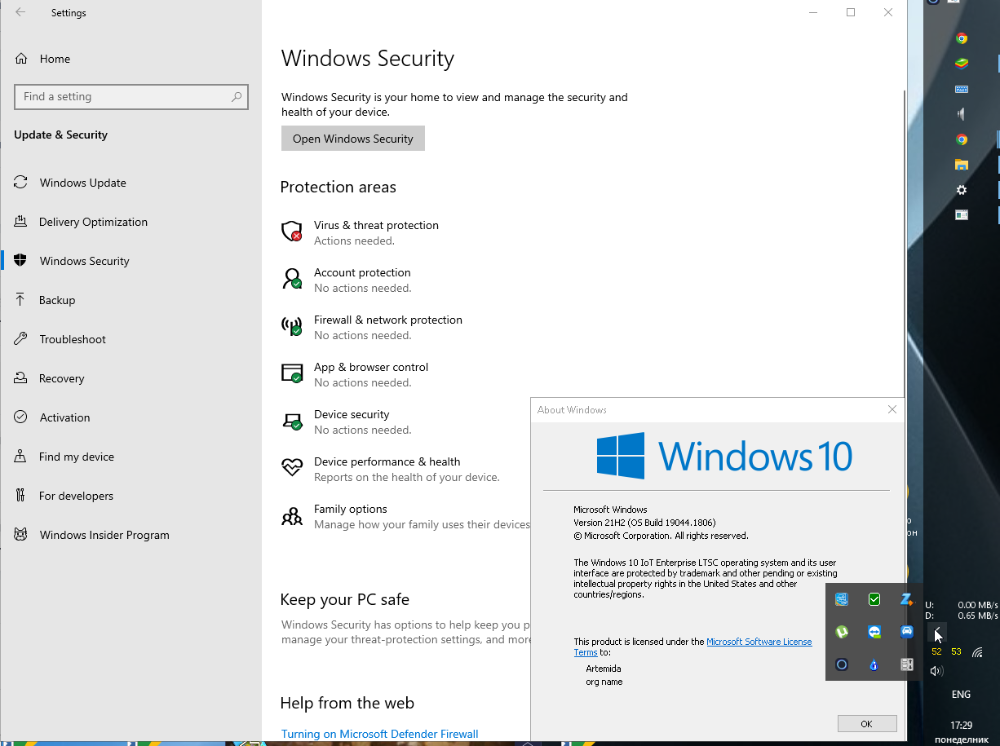Click the Actions needed status text
1000x746 pixels.
(354, 241)
